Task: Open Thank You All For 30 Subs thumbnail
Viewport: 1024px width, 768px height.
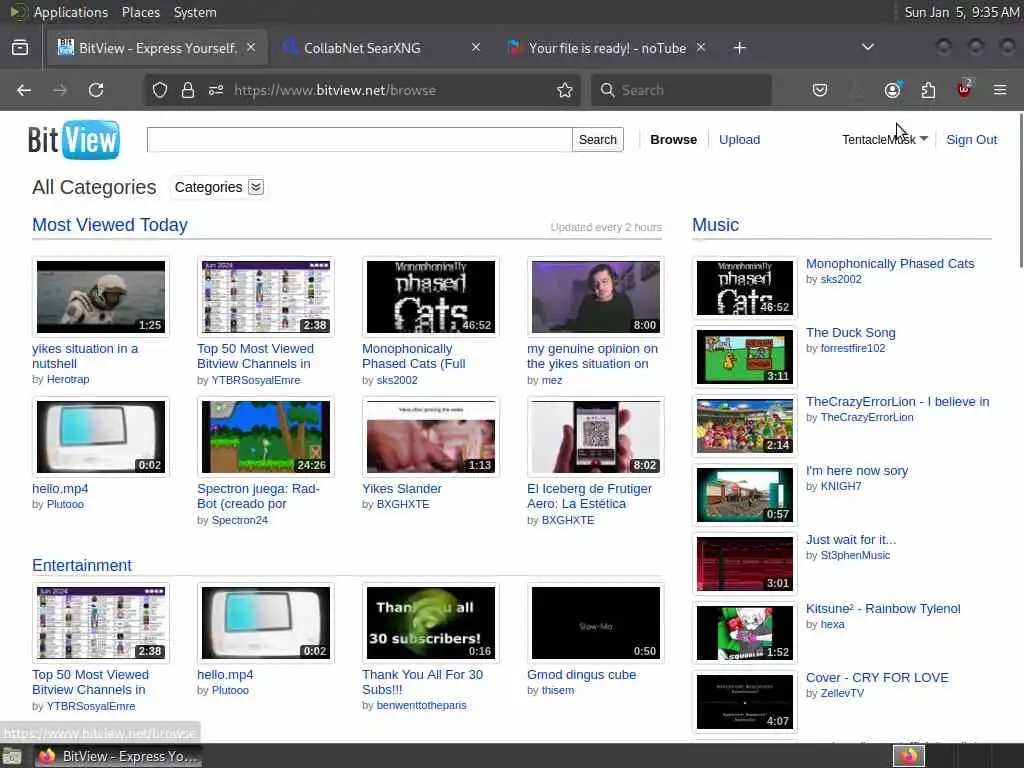Action: [x=430, y=623]
